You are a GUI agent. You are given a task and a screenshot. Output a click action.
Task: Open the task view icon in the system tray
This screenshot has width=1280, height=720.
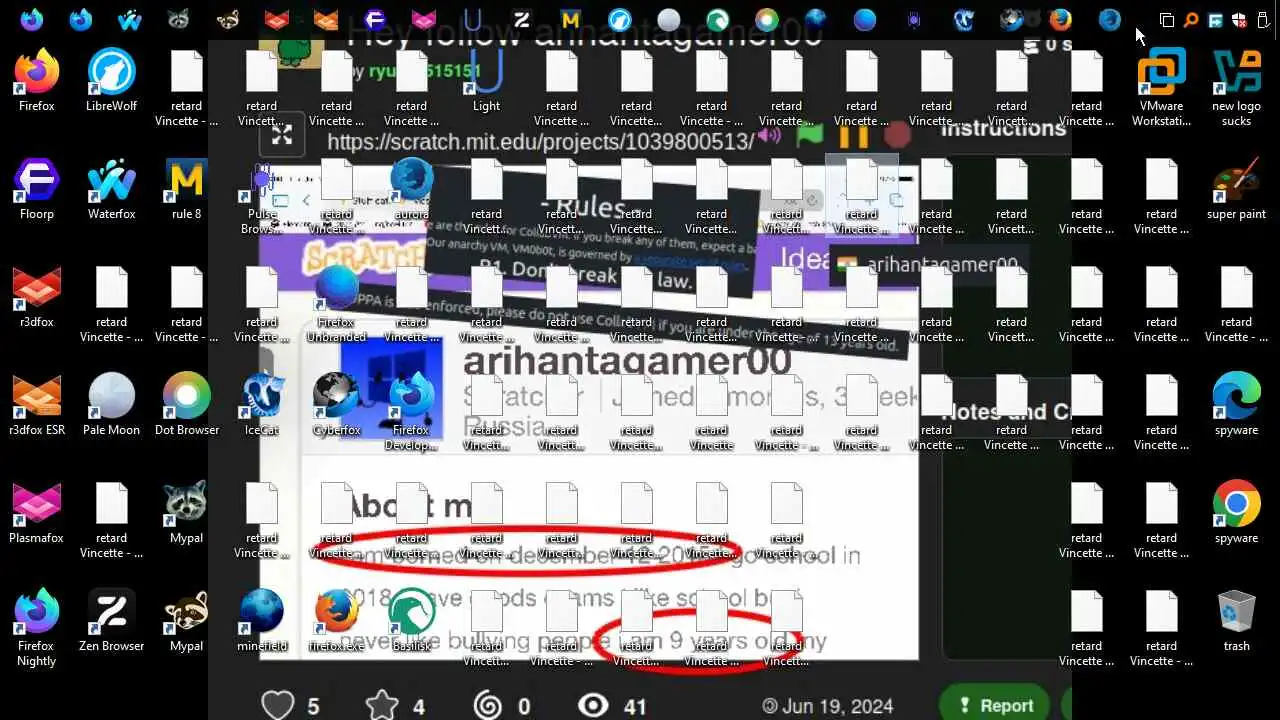click(x=1167, y=19)
